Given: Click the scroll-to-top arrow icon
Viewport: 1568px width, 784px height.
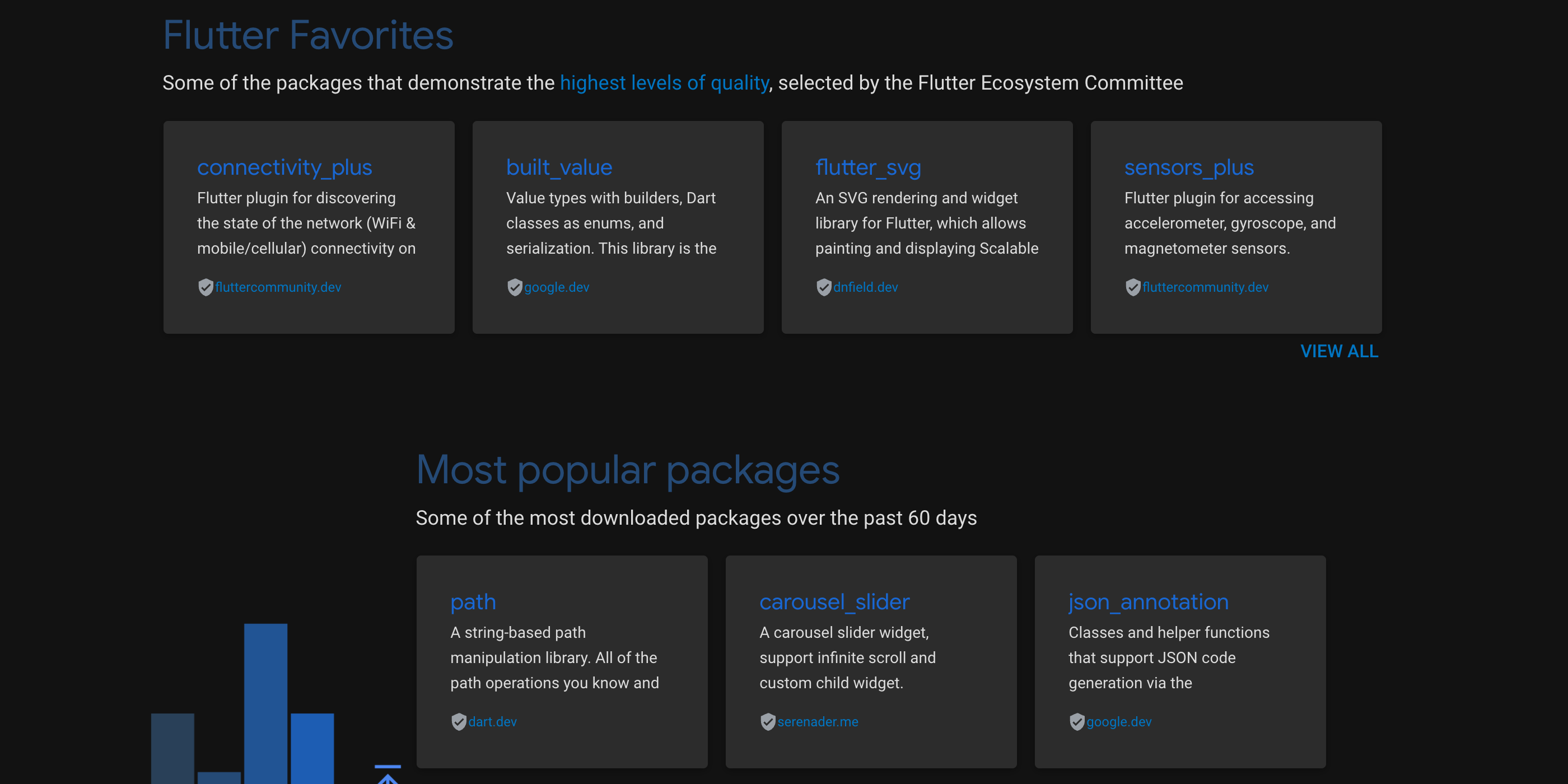Looking at the screenshot, I should (387, 774).
